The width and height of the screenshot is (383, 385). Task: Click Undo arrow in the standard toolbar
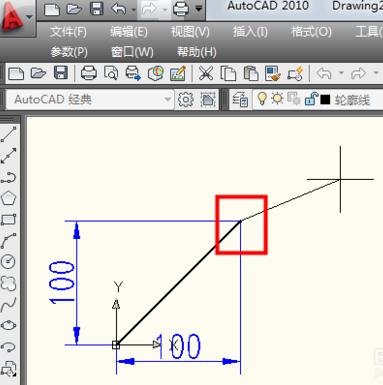tap(324, 73)
